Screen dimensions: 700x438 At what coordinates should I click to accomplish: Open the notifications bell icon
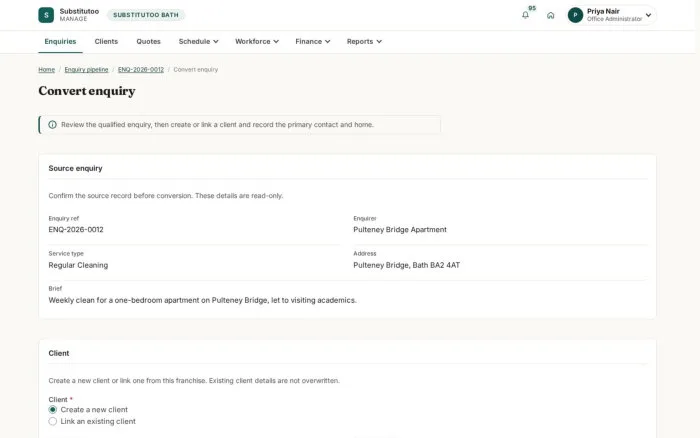(x=525, y=15)
